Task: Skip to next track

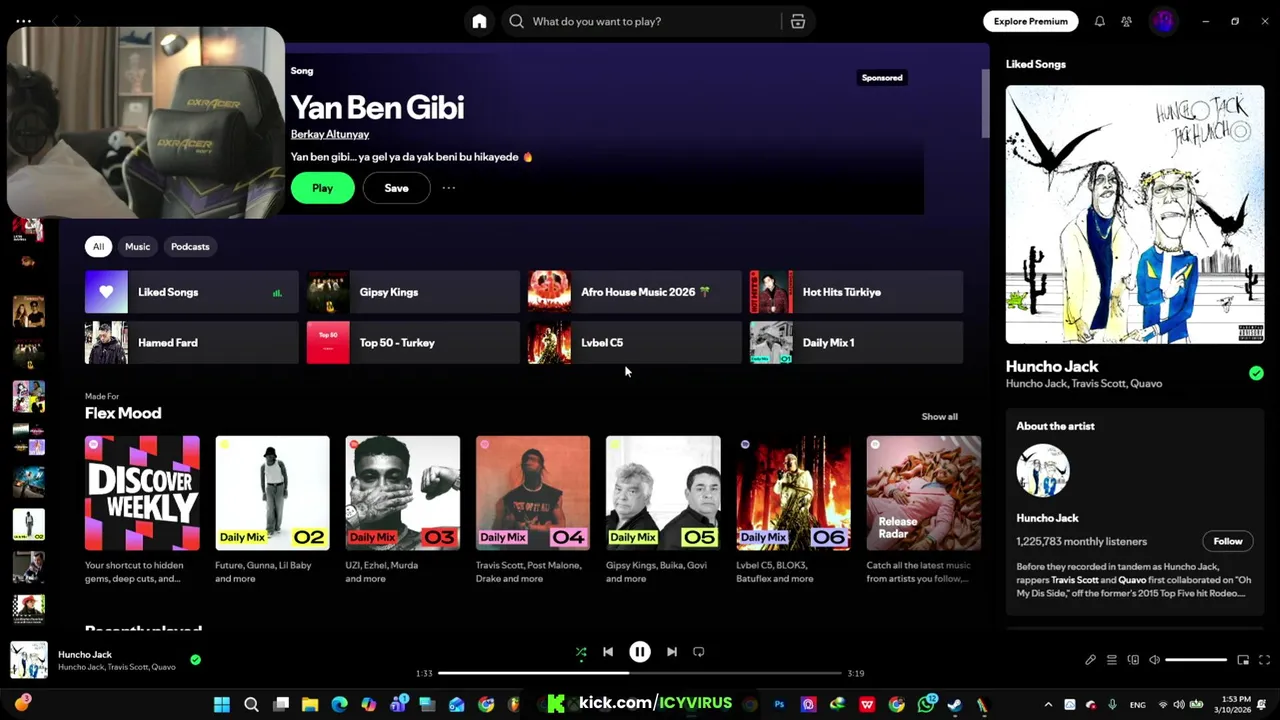Action: pos(672,652)
